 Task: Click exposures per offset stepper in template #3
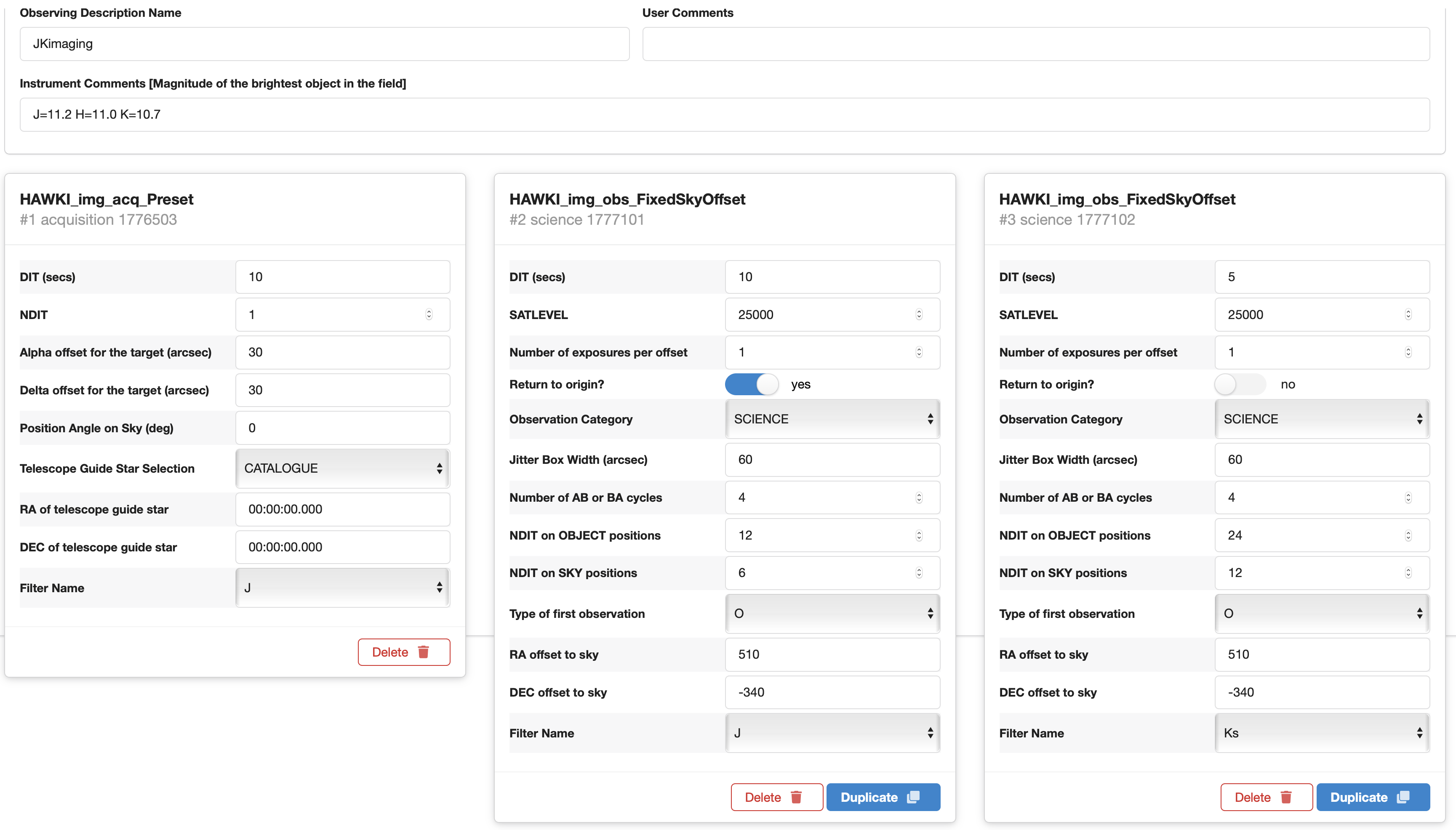click(x=1408, y=352)
